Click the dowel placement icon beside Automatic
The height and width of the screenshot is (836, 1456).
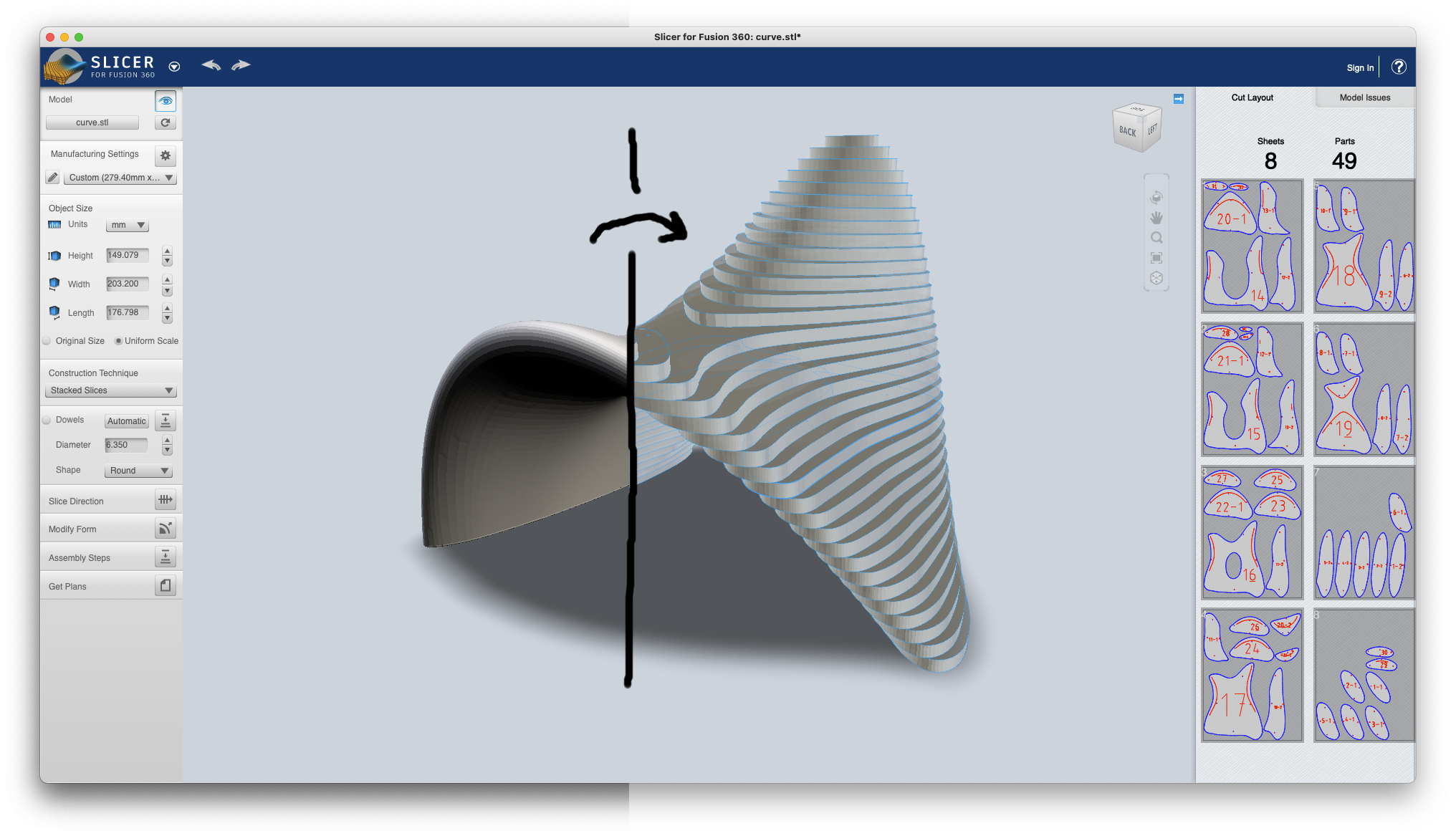165,421
